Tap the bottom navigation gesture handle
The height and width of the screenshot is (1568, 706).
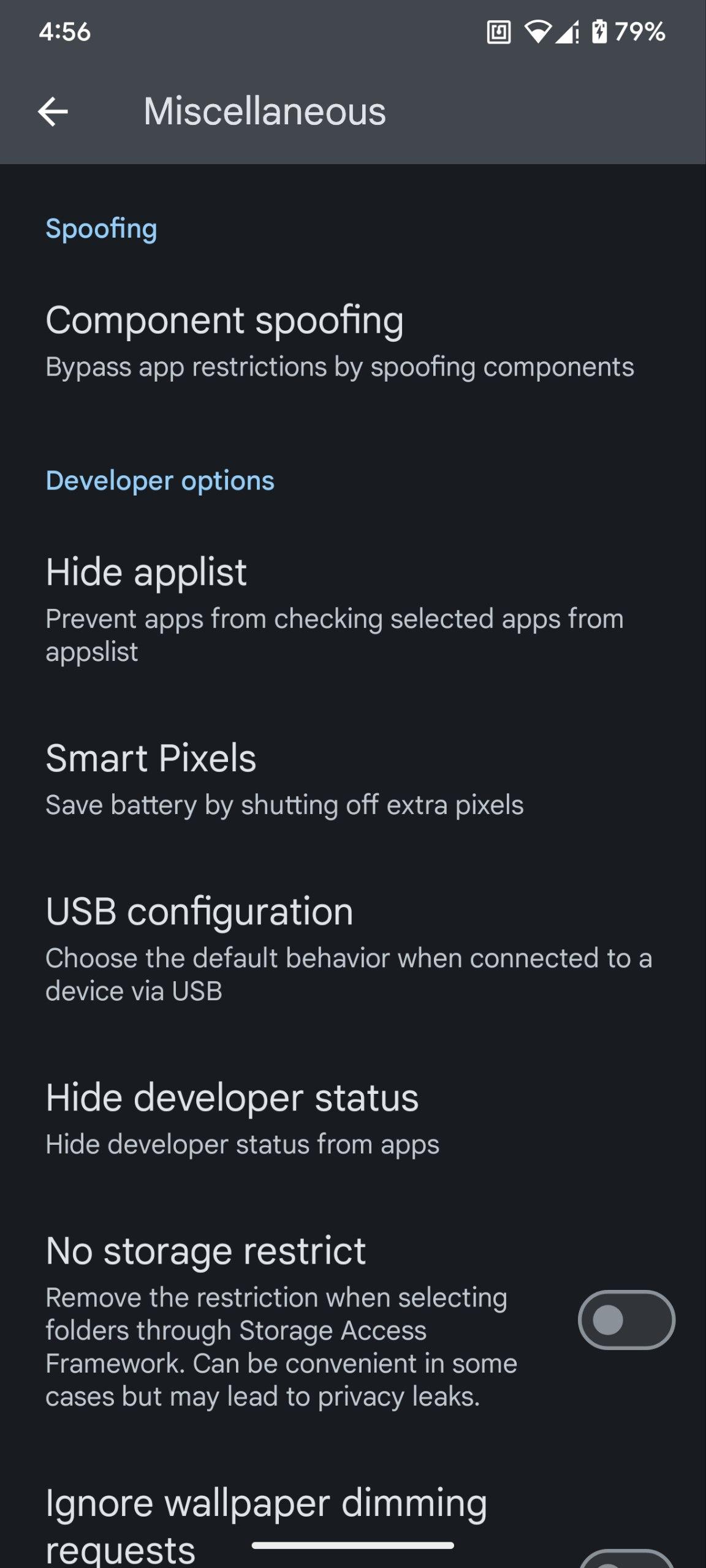point(352,1545)
